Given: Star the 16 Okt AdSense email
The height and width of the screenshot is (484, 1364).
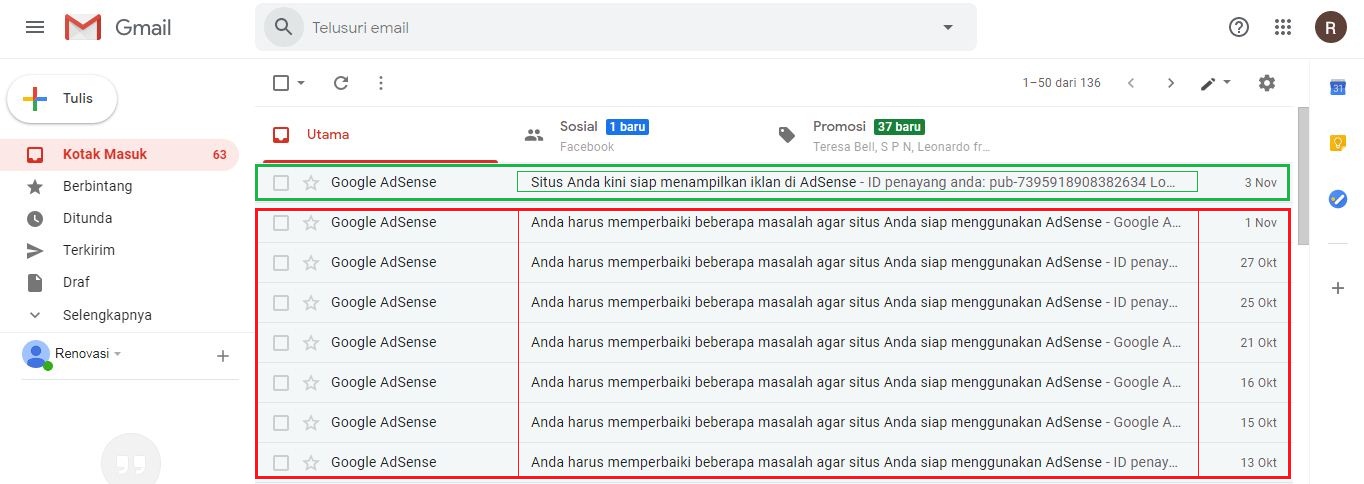Looking at the screenshot, I should [311, 382].
